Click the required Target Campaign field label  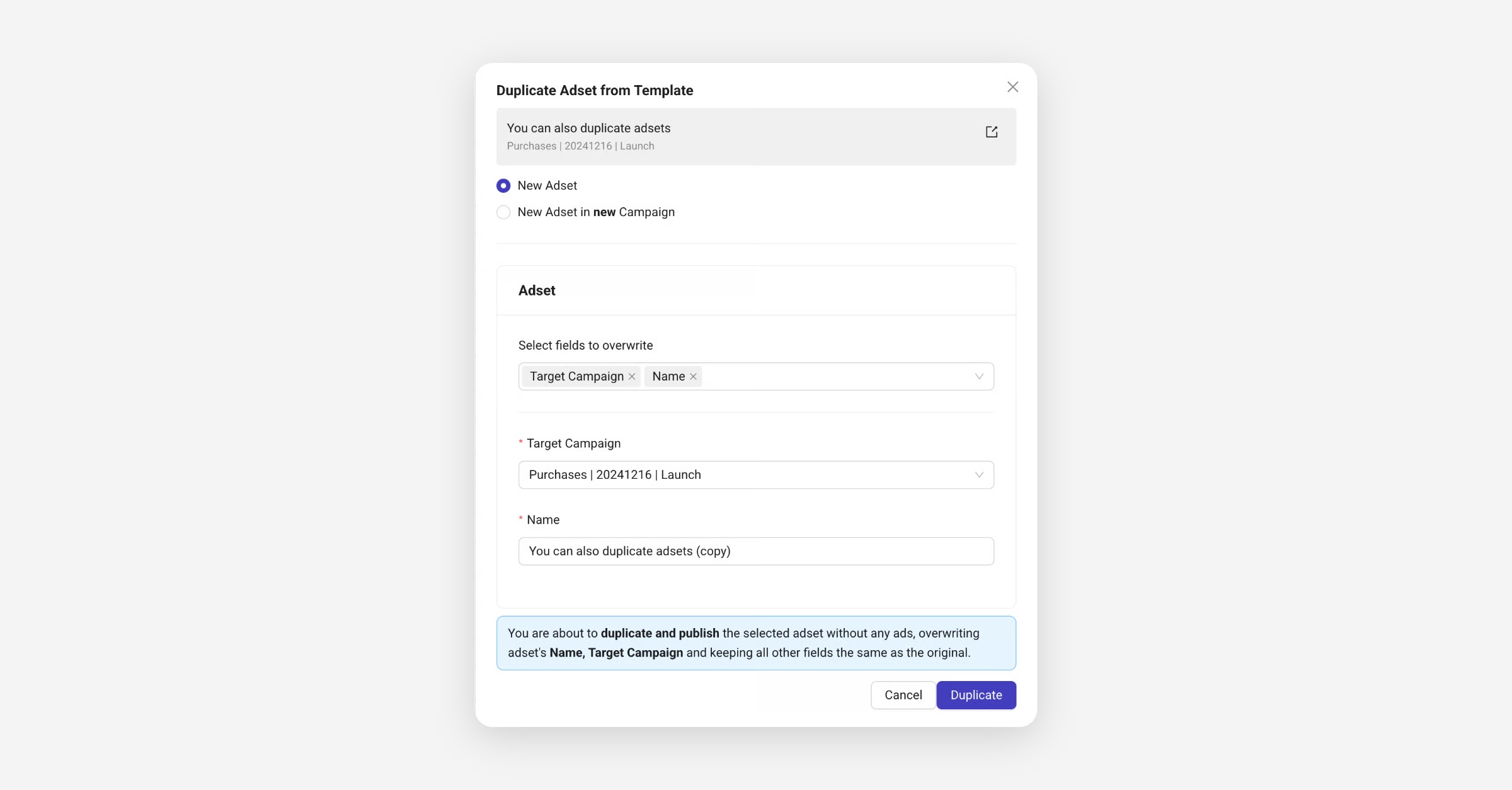click(x=573, y=444)
